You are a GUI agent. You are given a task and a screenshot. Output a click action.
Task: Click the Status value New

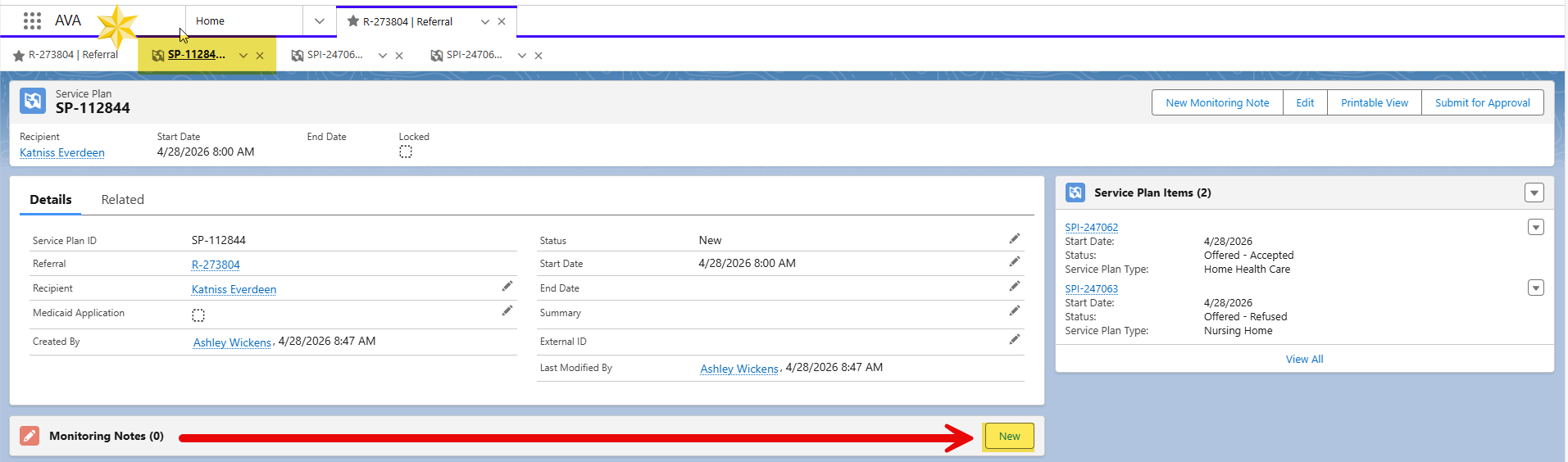coord(710,240)
